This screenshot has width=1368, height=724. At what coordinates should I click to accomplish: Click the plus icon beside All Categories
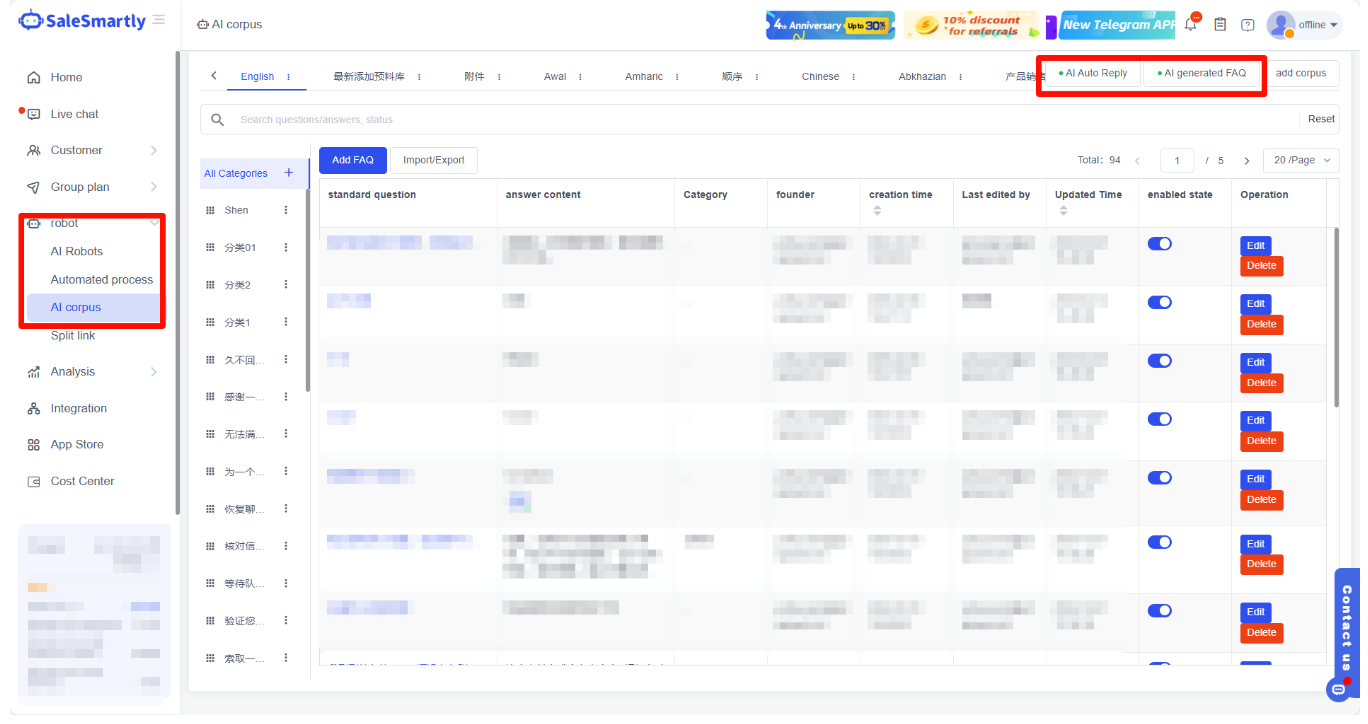pos(289,173)
